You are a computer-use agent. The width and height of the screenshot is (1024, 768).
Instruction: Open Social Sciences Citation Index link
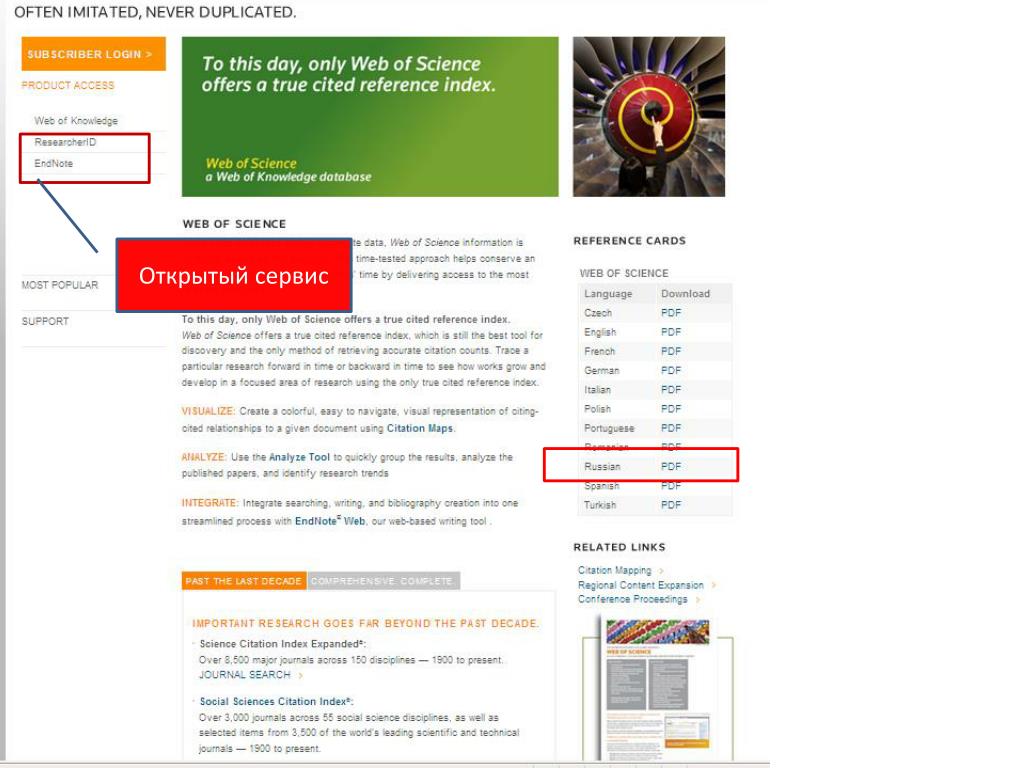[276, 701]
